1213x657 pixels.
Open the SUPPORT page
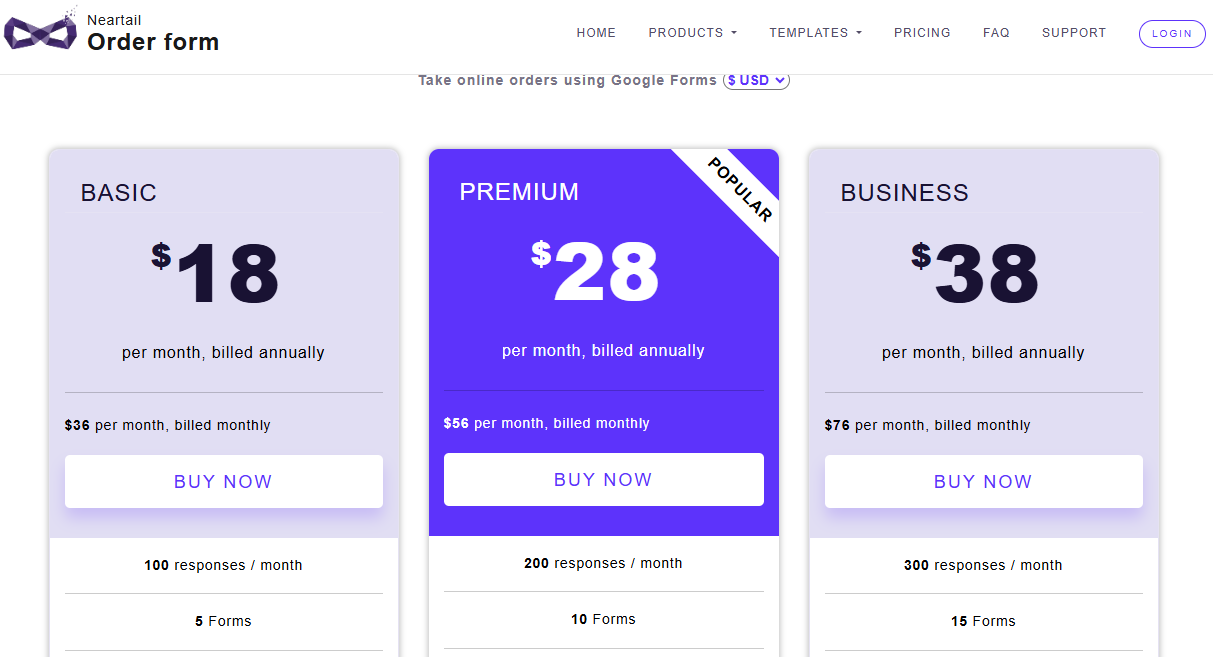click(x=1074, y=33)
